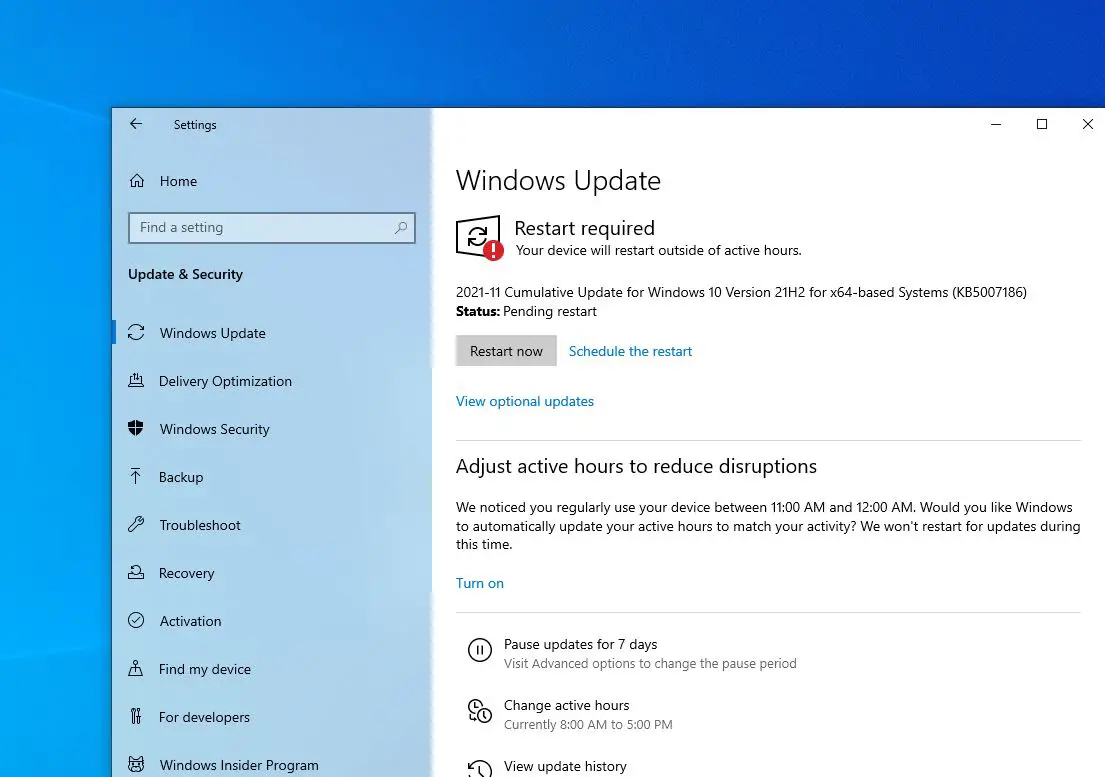Click the view update history icon
The height and width of the screenshot is (777, 1105).
tap(480, 769)
